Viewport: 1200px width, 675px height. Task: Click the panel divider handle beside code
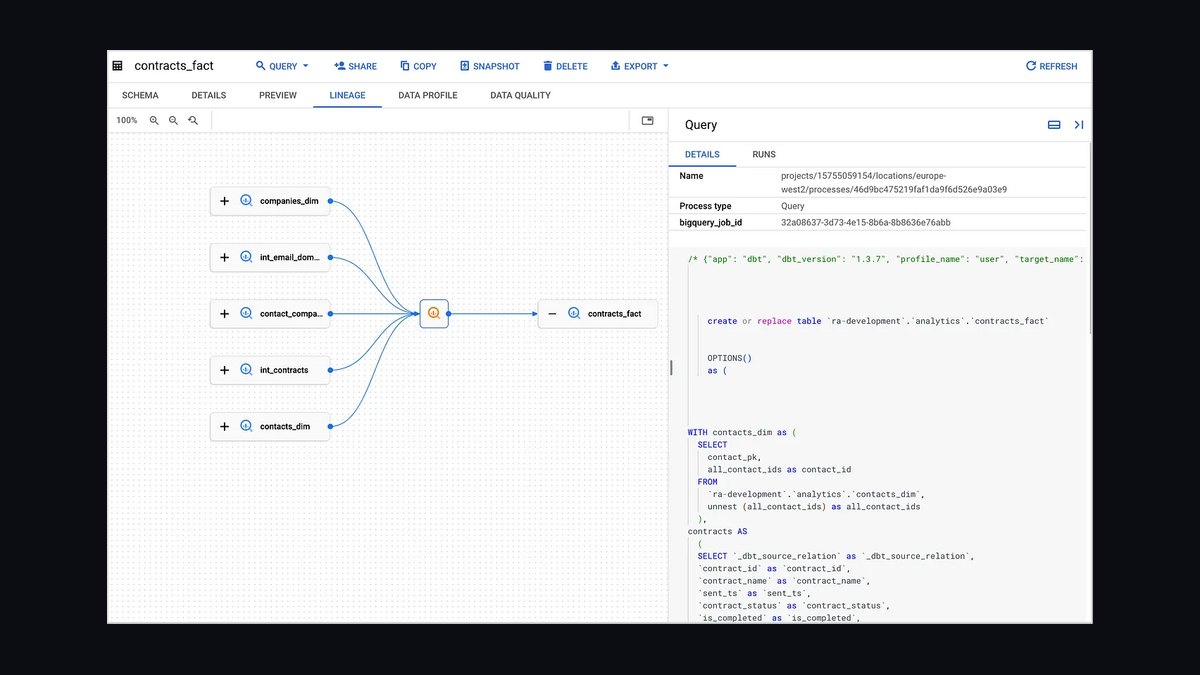[671, 368]
